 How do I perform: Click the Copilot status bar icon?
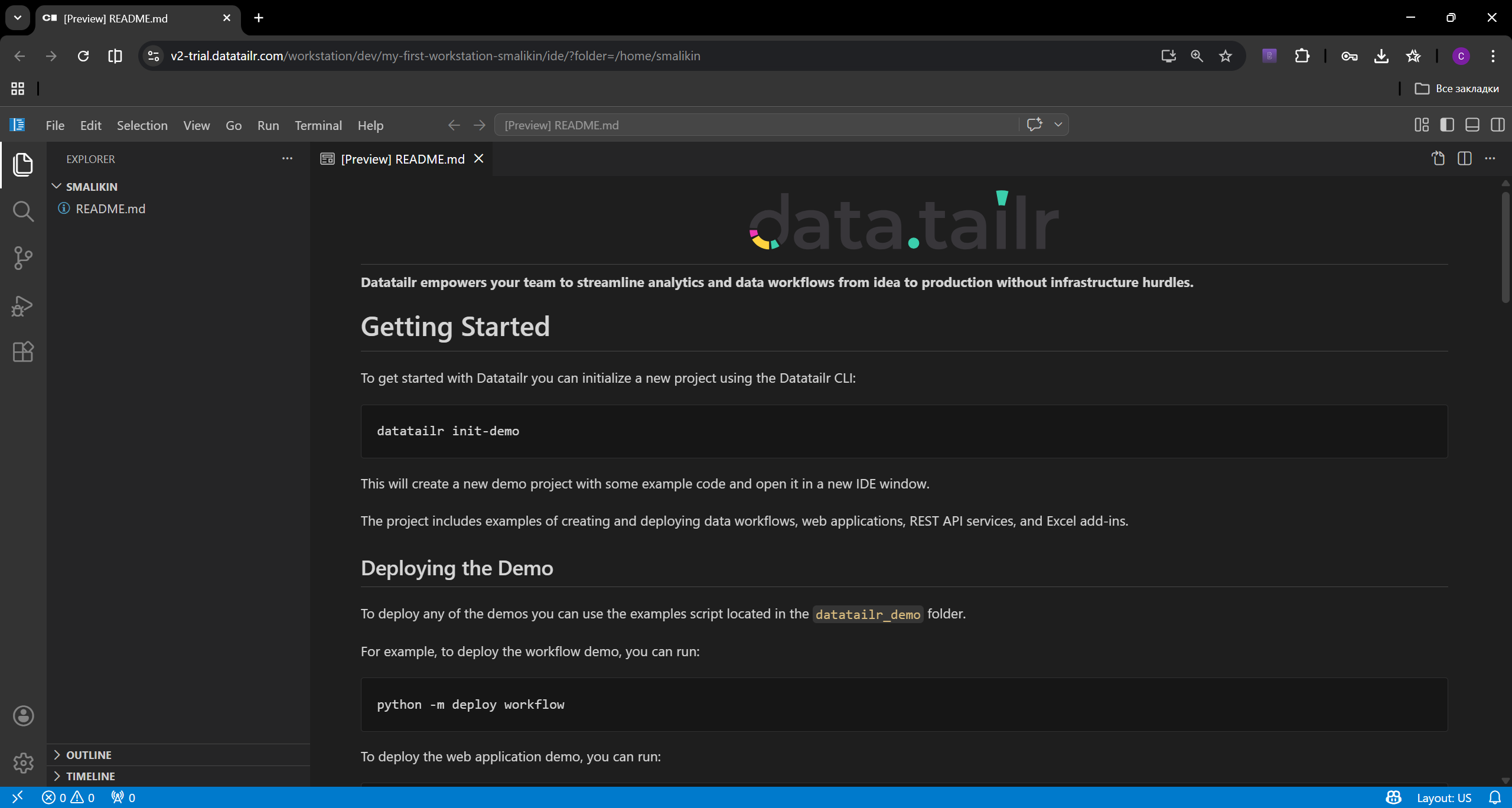(1394, 797)
